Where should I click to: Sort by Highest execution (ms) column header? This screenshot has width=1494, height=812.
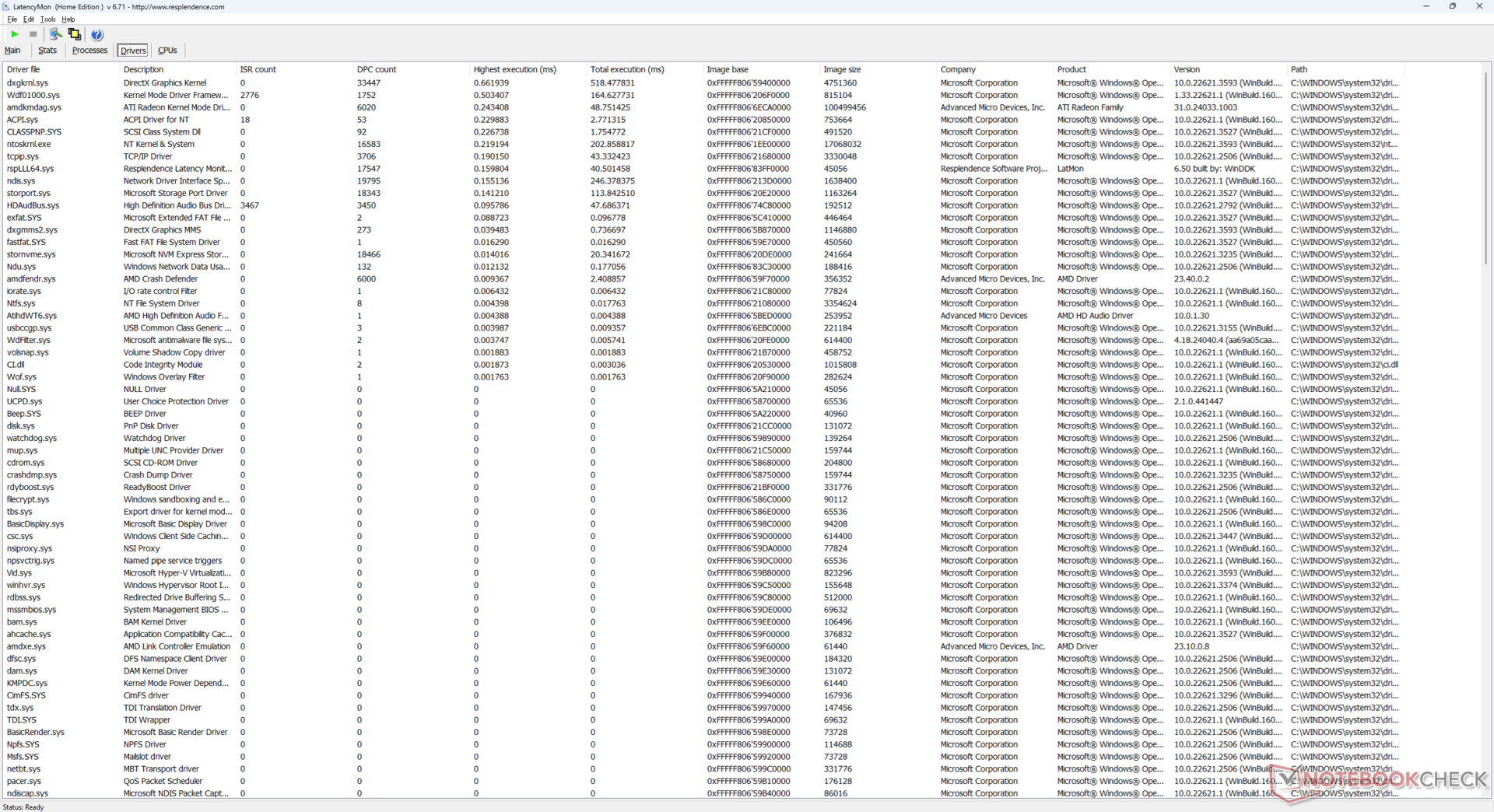click(528, 69)
